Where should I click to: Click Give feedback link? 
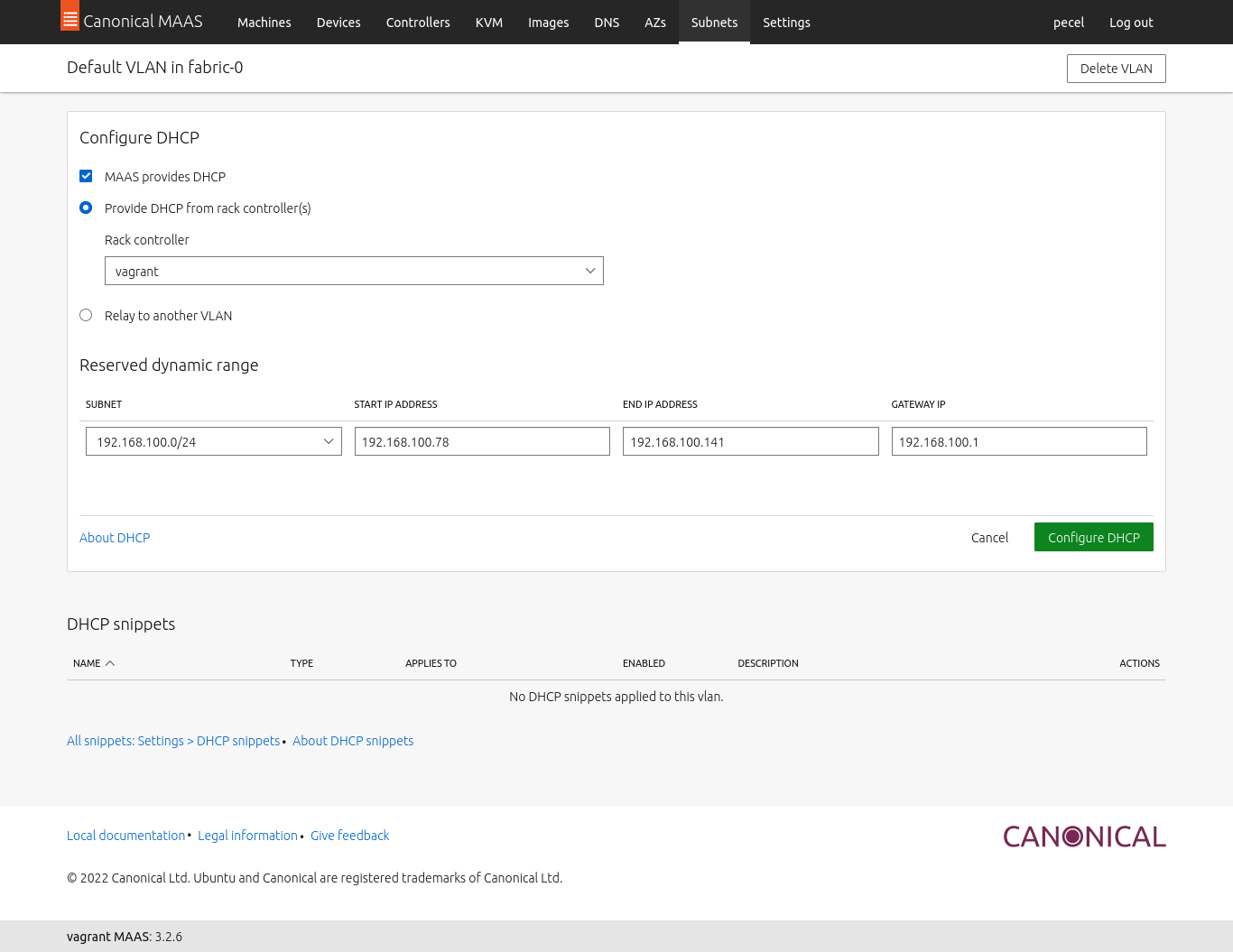point(350,836)
